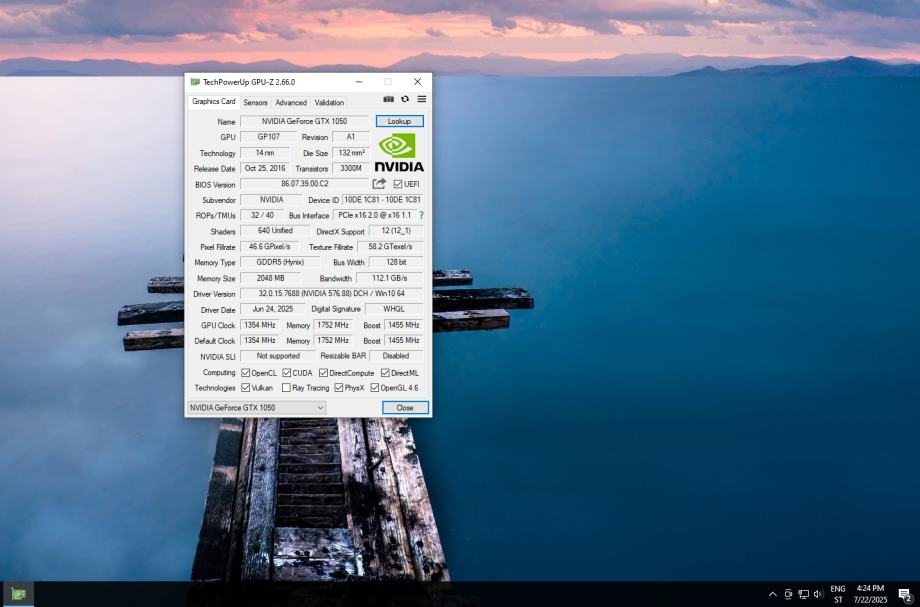Click the Bus Width value 128 bit
The height and width of the screenshot is (607, 920).
(x=396, y=262)
